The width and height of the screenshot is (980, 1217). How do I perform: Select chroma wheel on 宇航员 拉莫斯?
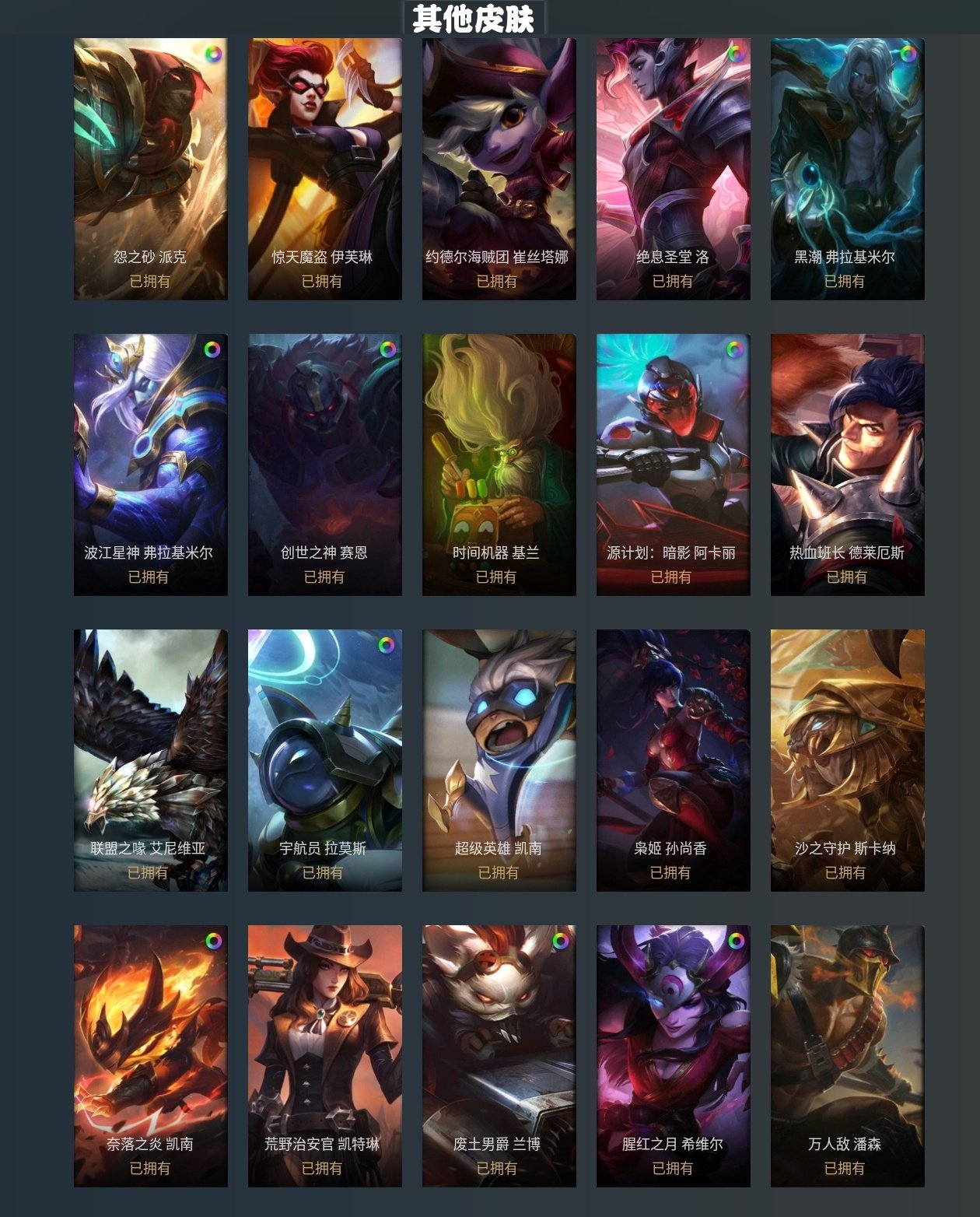pyautogui.click(x=387, y=645)
